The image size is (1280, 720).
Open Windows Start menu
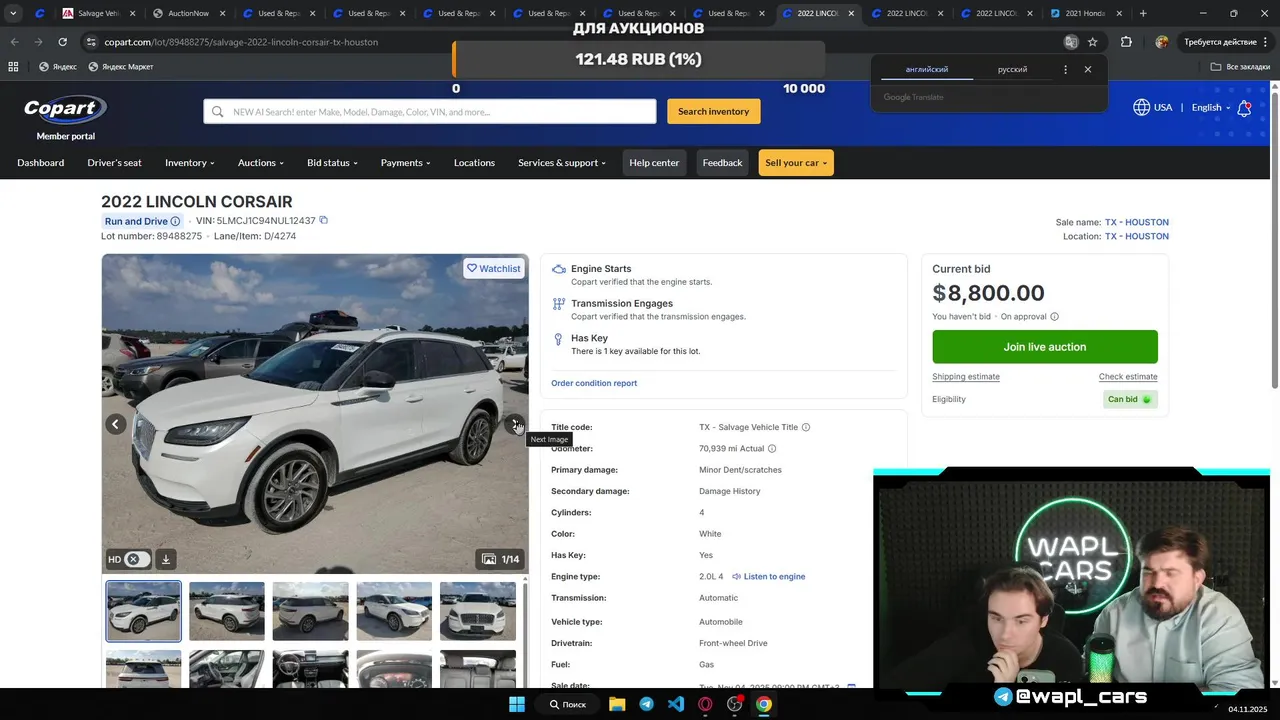click(x=517, y=704)
